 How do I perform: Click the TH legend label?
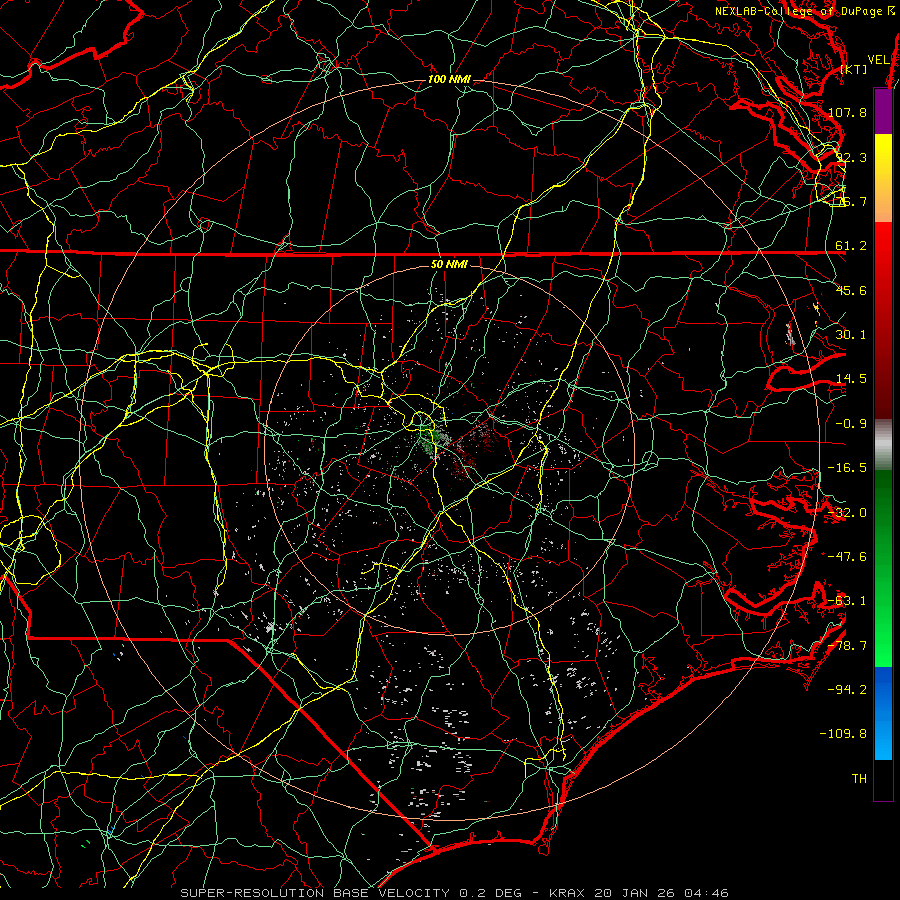point(859,779)
